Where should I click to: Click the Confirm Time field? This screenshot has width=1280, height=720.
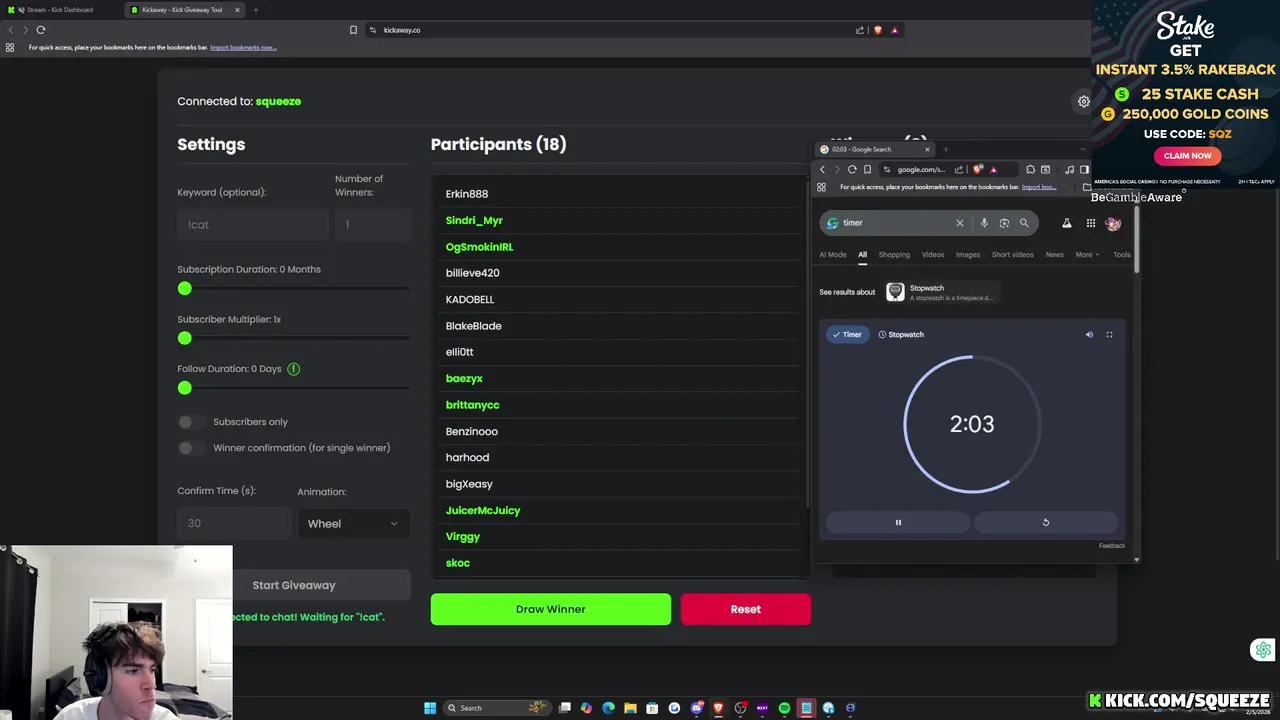tap(232, 524)
